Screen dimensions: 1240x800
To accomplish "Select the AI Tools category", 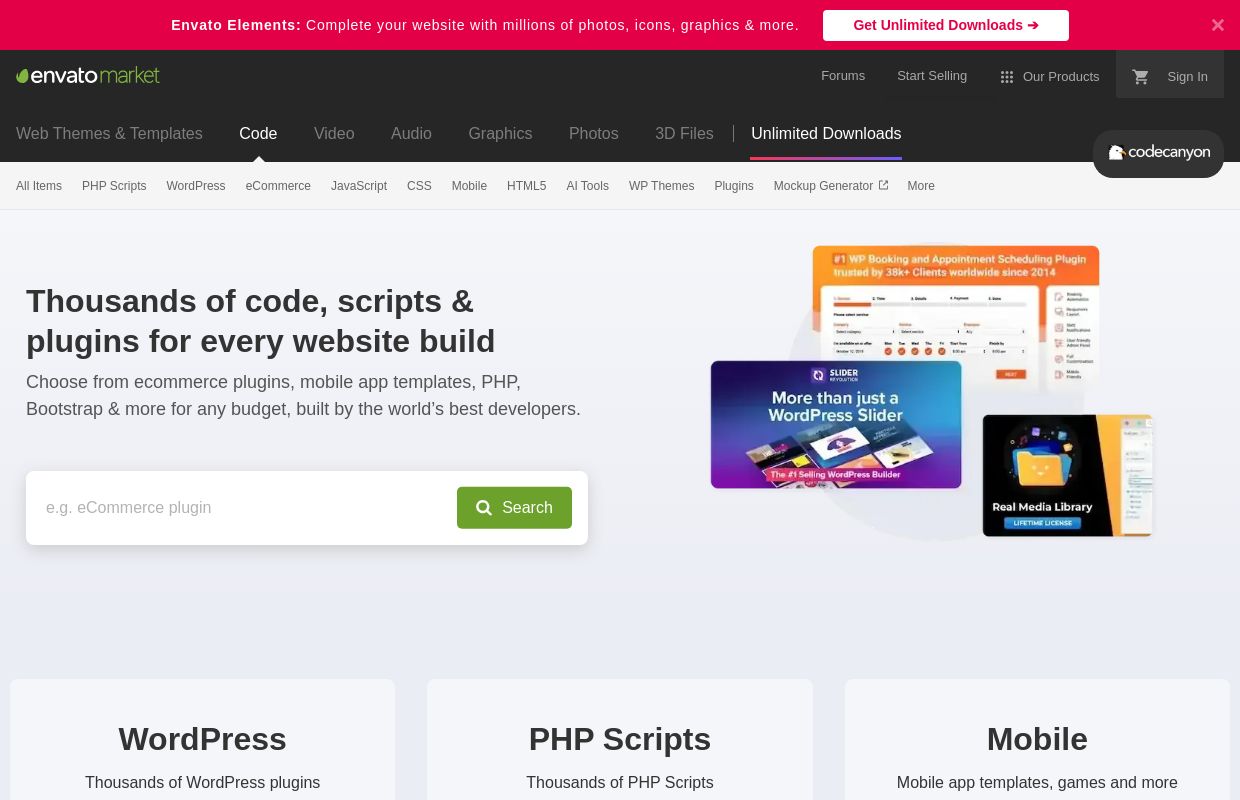I will pos(587,186).
